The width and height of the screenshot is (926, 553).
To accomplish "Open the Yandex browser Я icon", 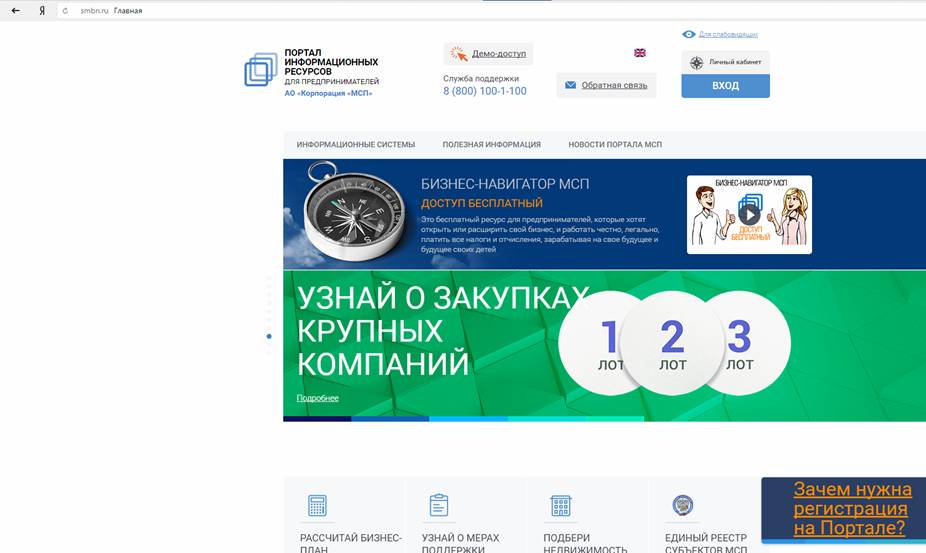I will click(x=42, y=11).
